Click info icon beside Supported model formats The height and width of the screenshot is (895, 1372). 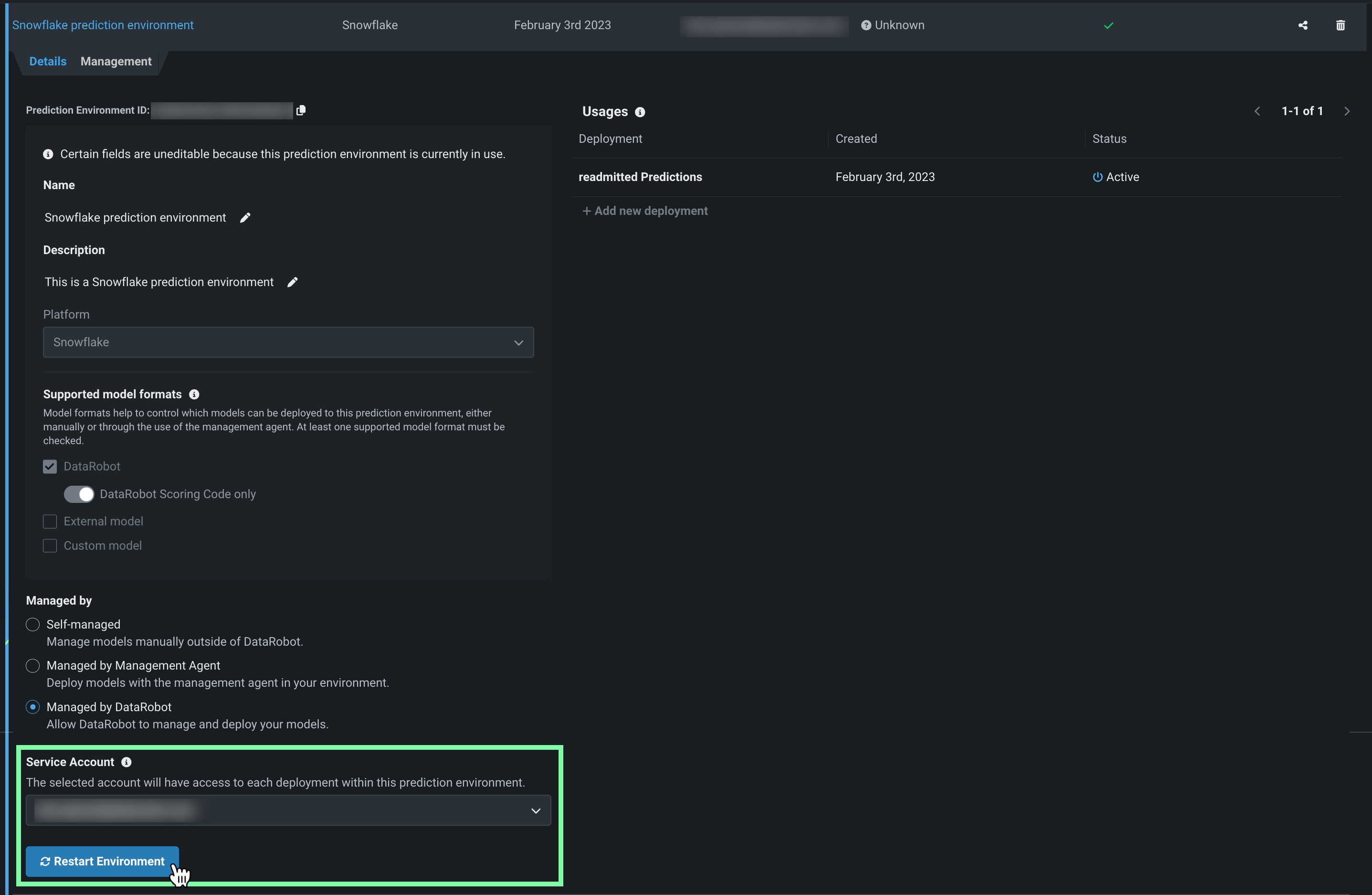point(194,394)
